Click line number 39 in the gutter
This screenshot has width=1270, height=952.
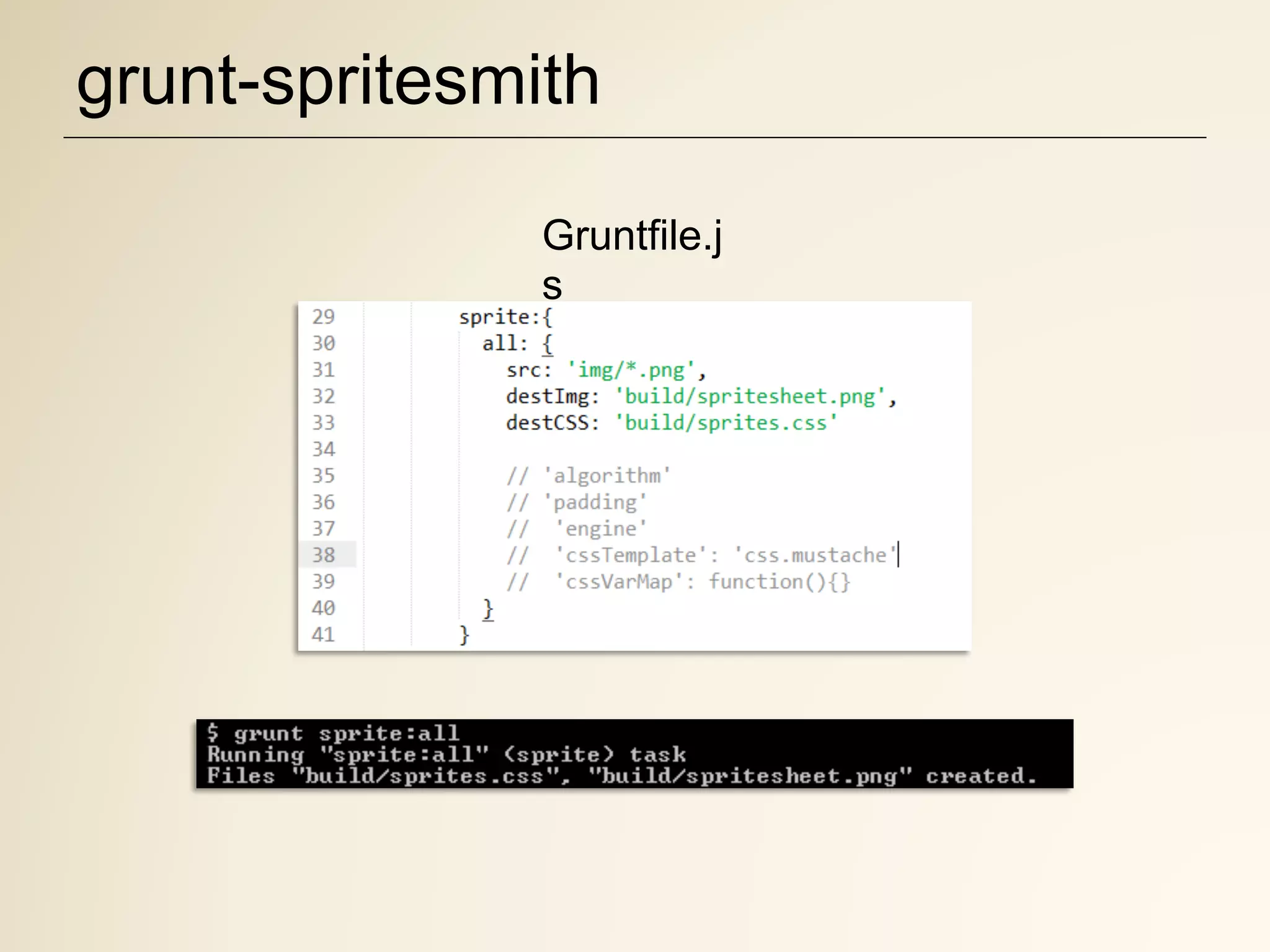(x=323, y=582)
